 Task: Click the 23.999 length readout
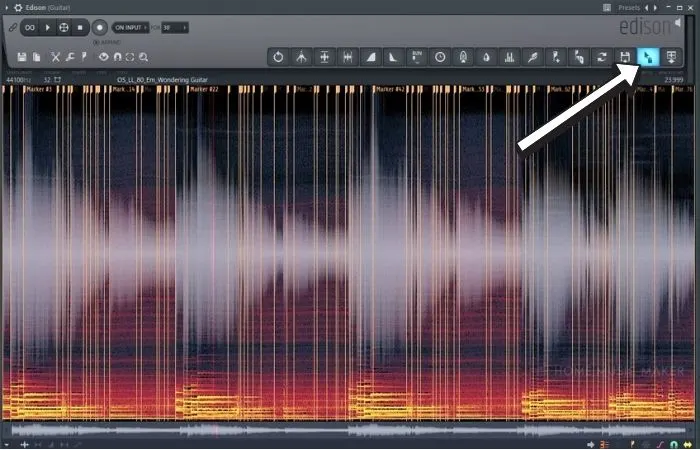[674, 80]
